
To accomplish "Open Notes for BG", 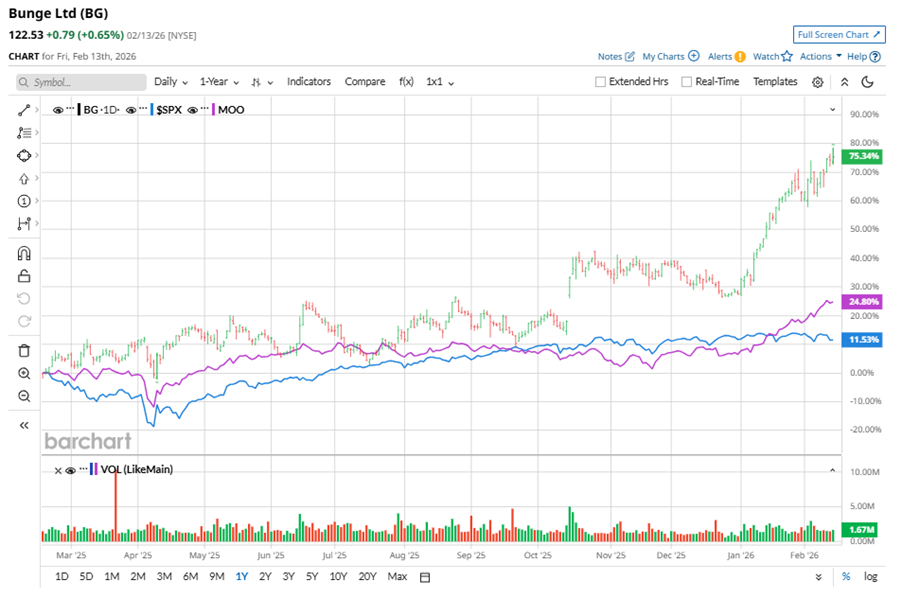I will 616,56.
